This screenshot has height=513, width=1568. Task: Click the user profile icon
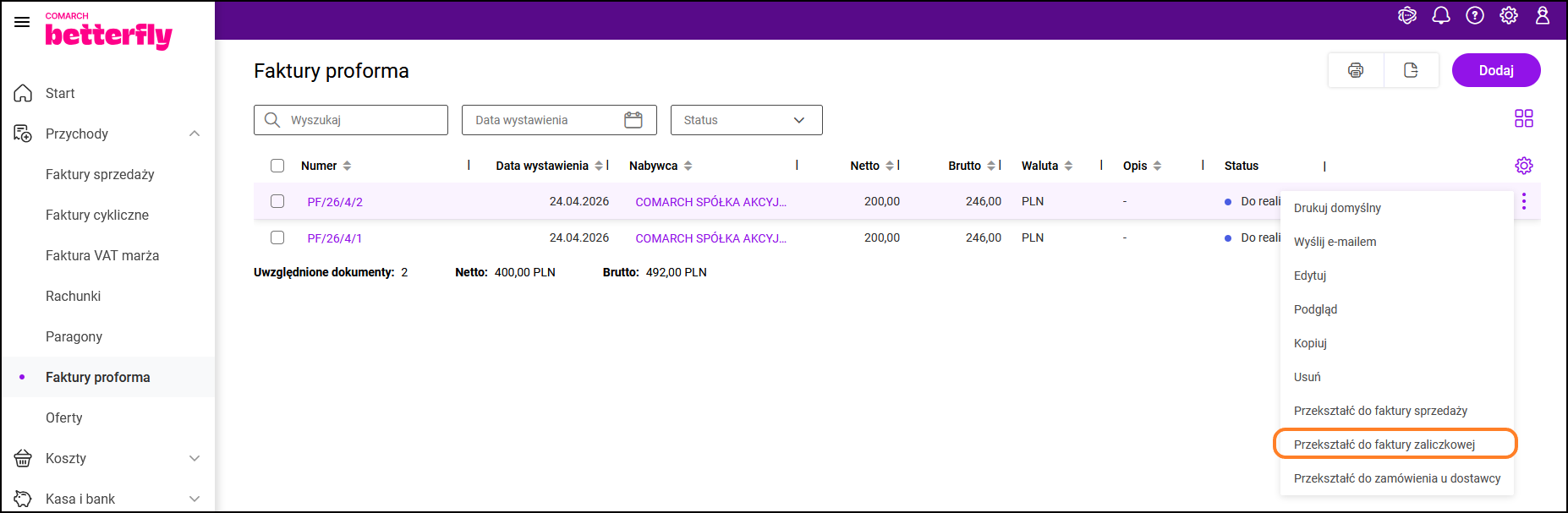[x=1543, y=16]
